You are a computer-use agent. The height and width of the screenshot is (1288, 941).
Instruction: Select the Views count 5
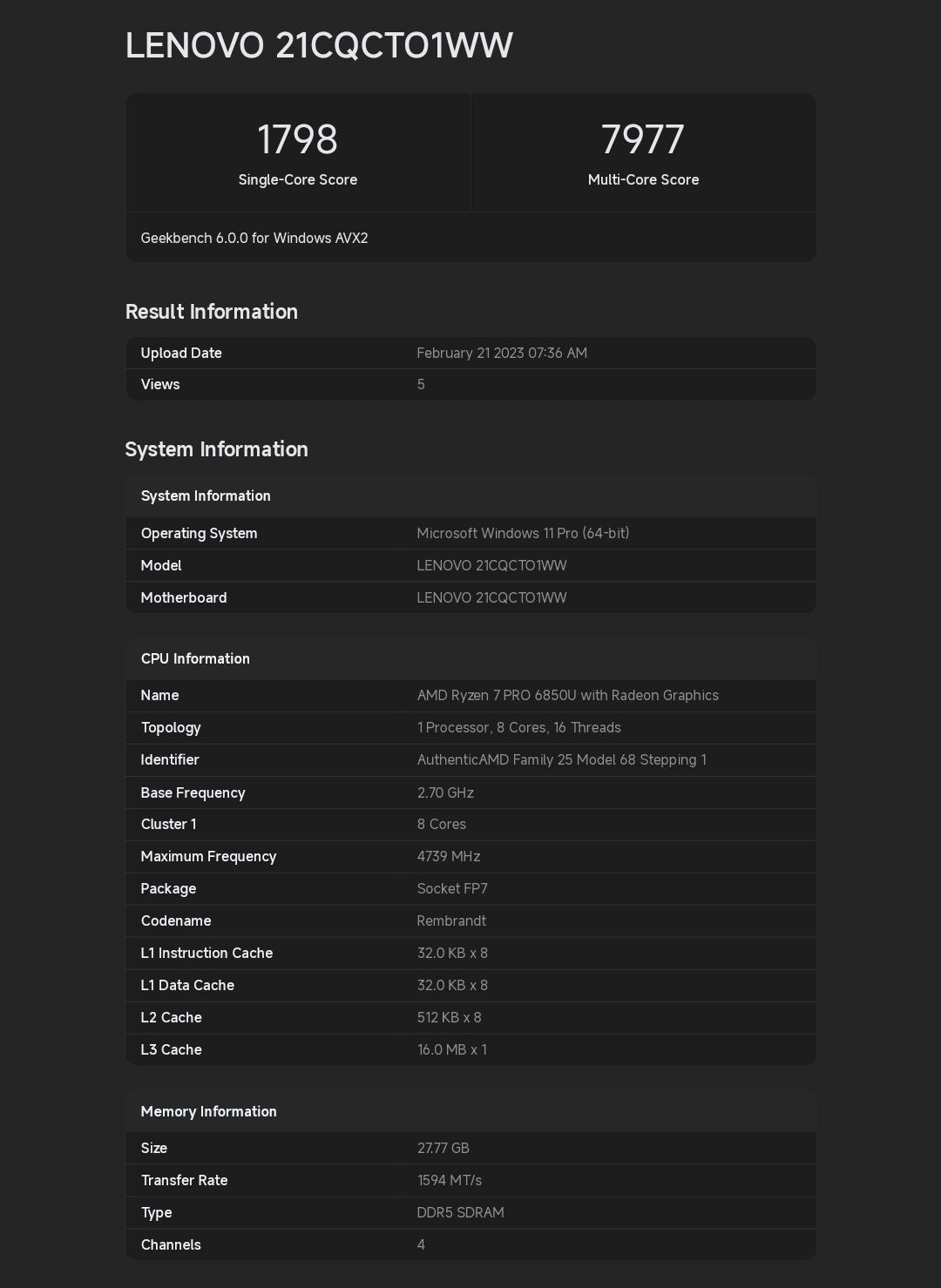tap(421, 384)
